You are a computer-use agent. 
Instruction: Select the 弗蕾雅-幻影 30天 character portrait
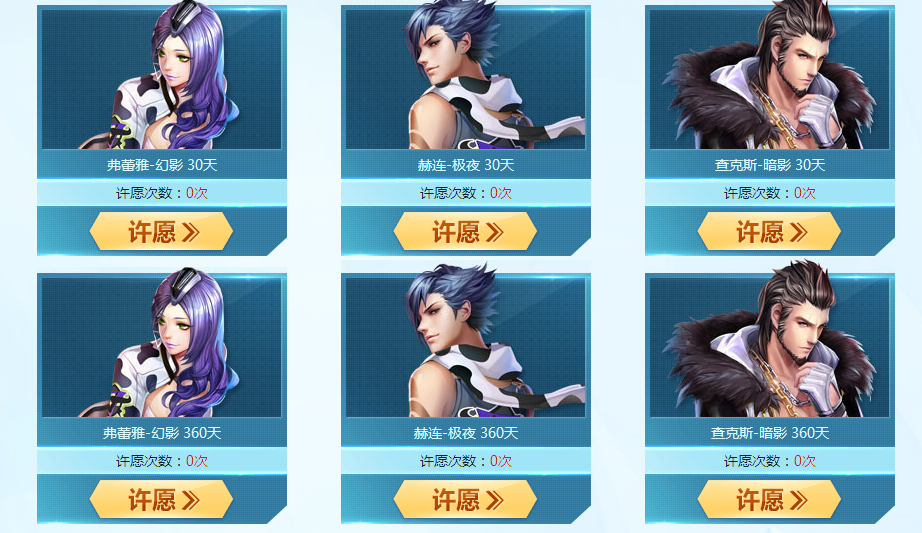click(x=162, y=79)
